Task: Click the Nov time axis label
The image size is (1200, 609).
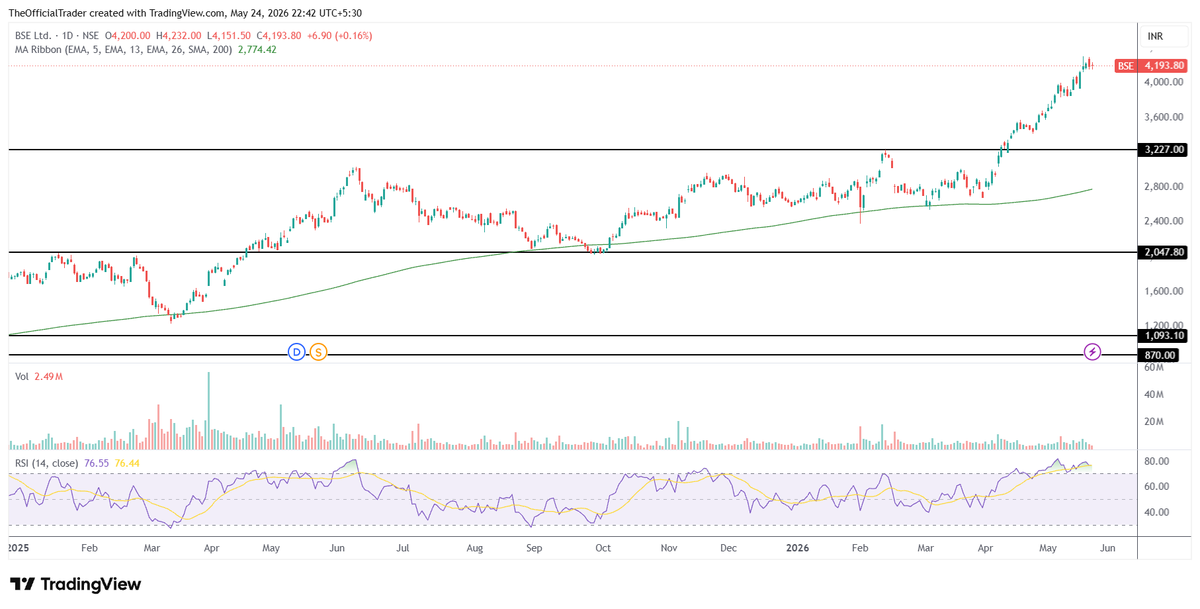Action: [x=670, y=548]
